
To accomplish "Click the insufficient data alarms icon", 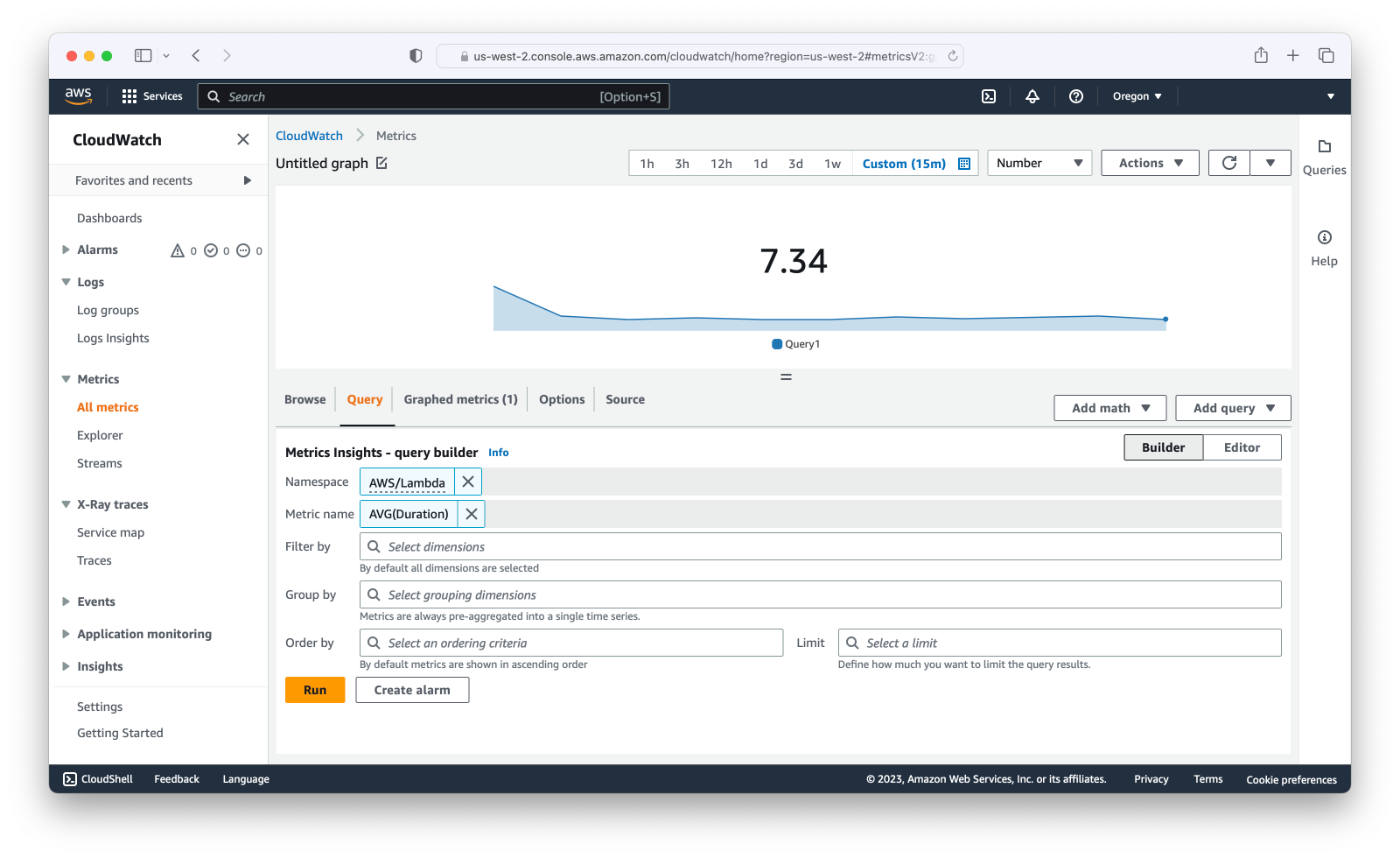I will (243, 250).
